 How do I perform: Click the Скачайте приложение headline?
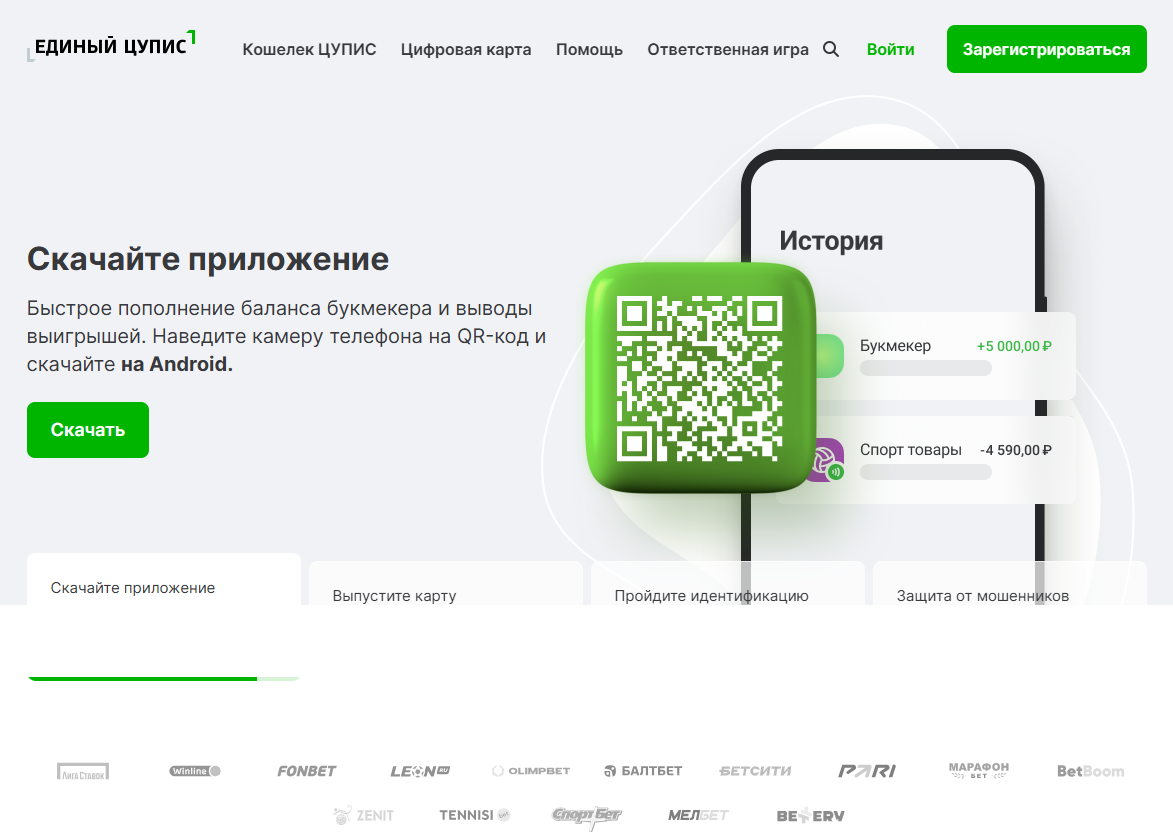pos(208,260)
